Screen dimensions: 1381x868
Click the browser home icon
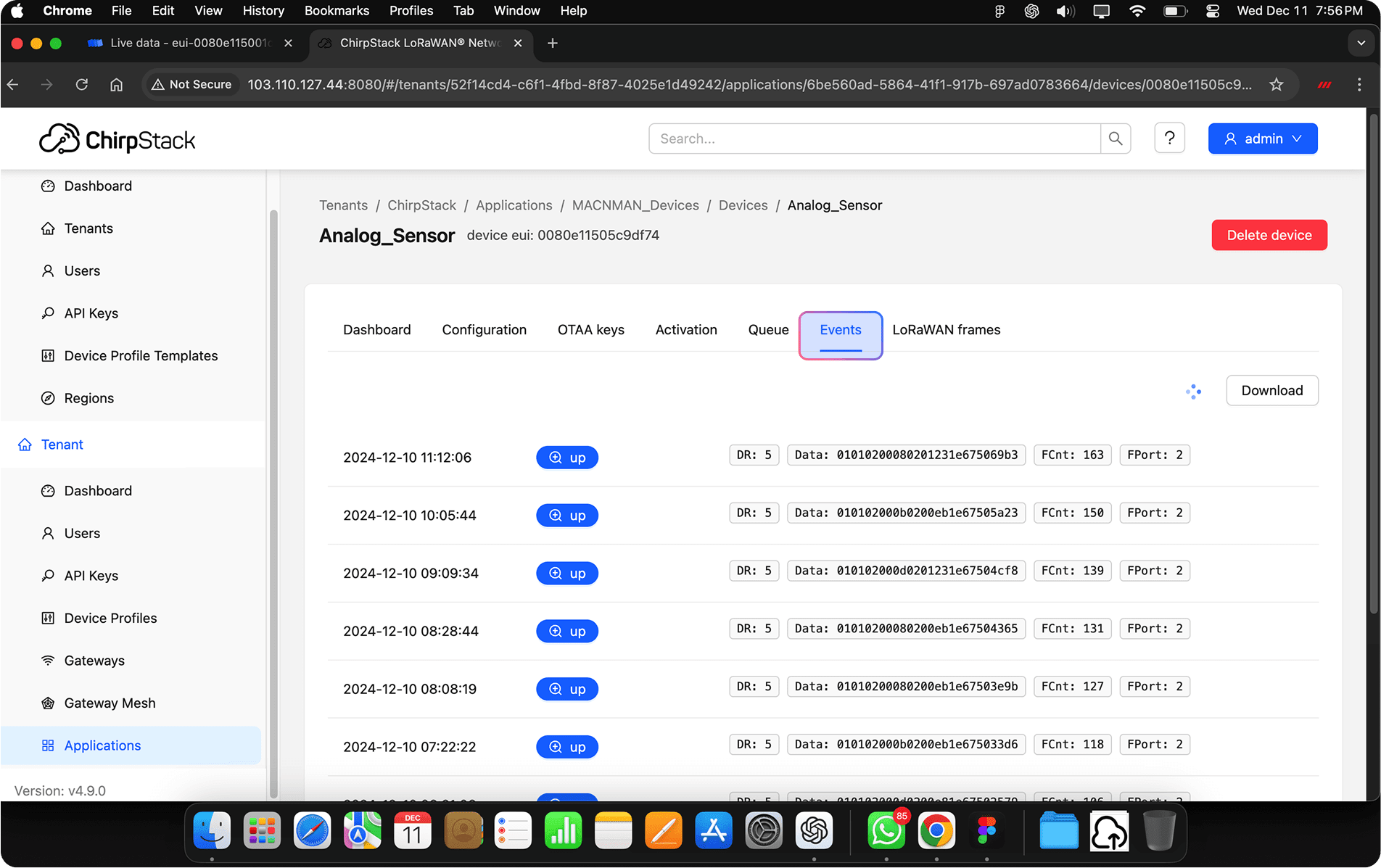click(116, 85)
